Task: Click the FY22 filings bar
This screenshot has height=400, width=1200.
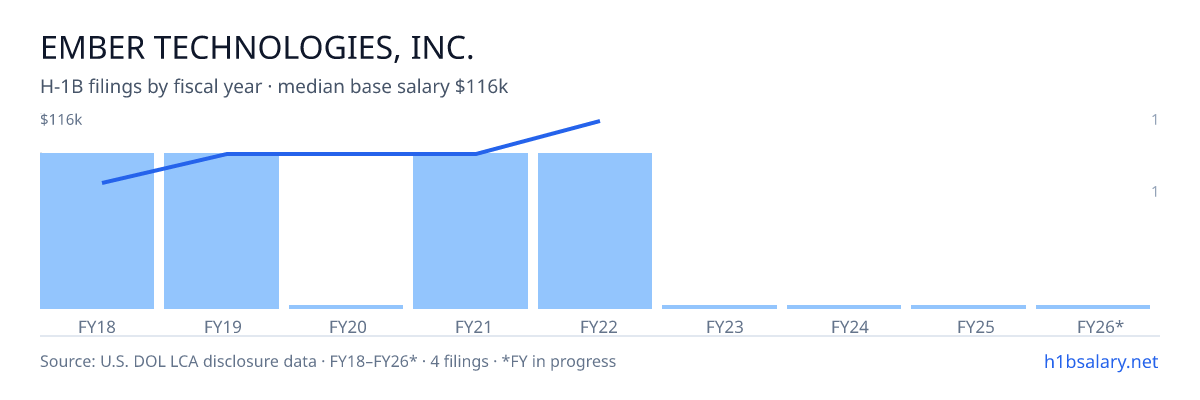Action: coord(595,231)
